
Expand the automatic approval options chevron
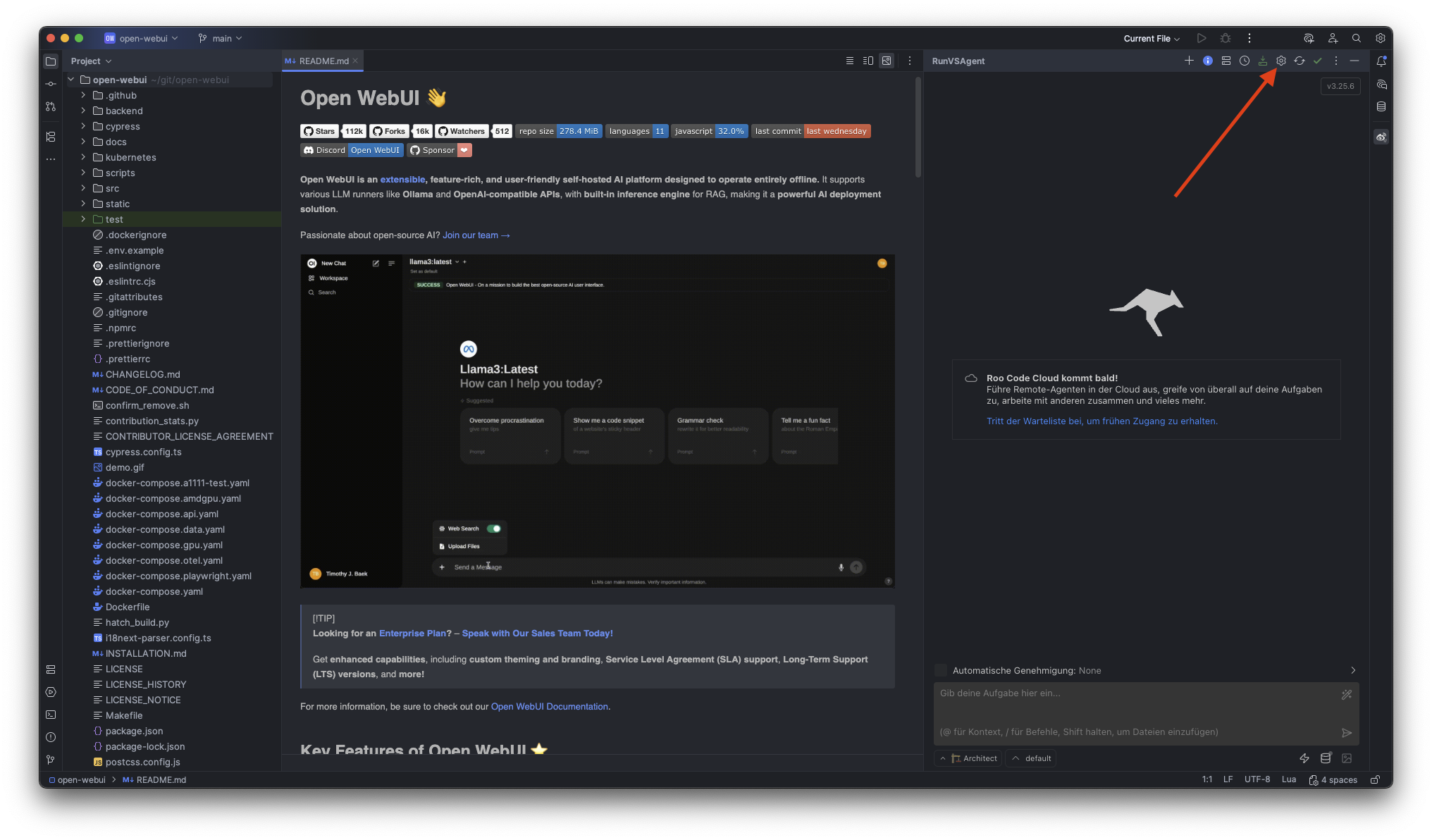(x=1352, y=670)
